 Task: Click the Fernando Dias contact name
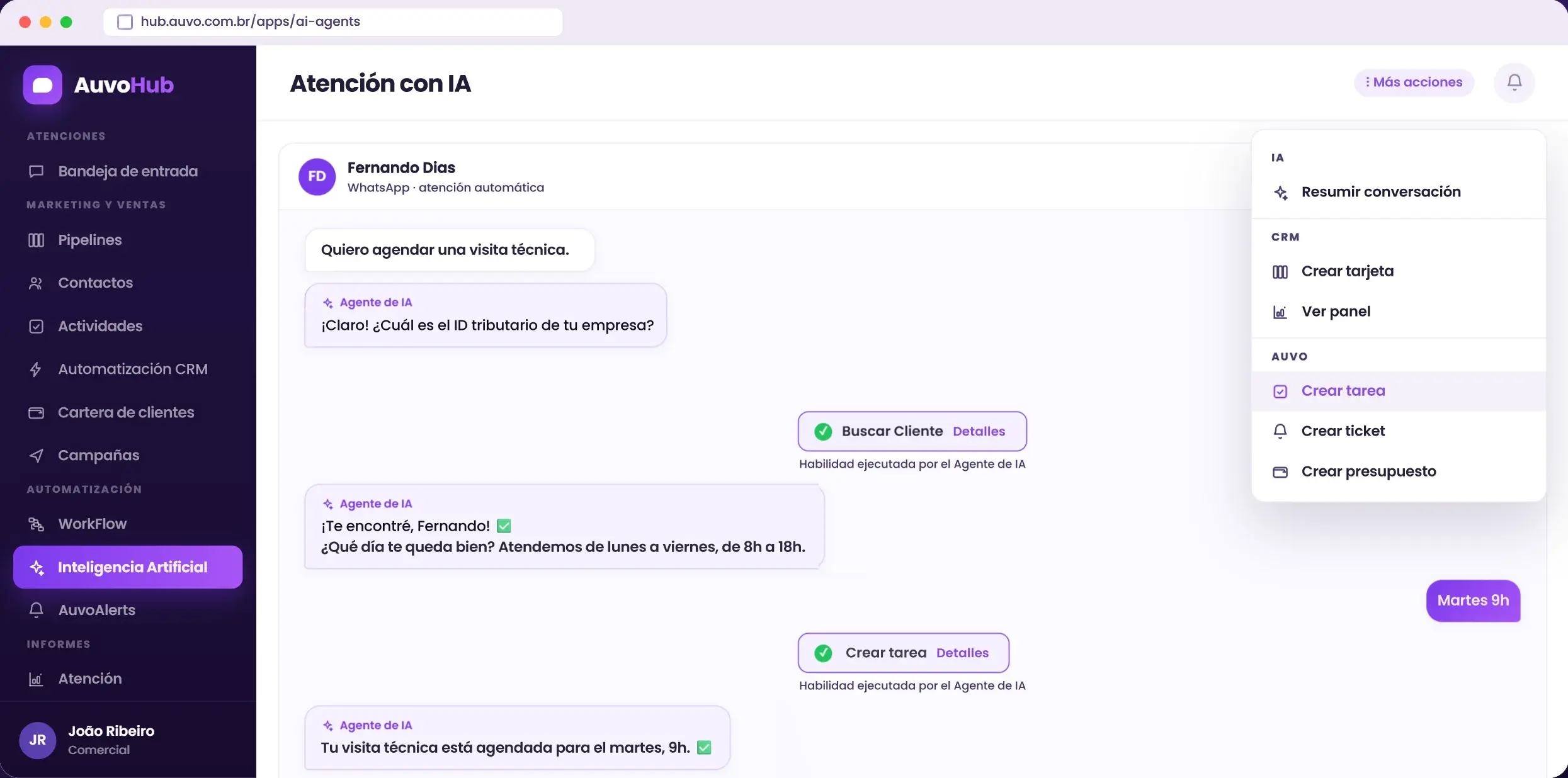point(401,167)
